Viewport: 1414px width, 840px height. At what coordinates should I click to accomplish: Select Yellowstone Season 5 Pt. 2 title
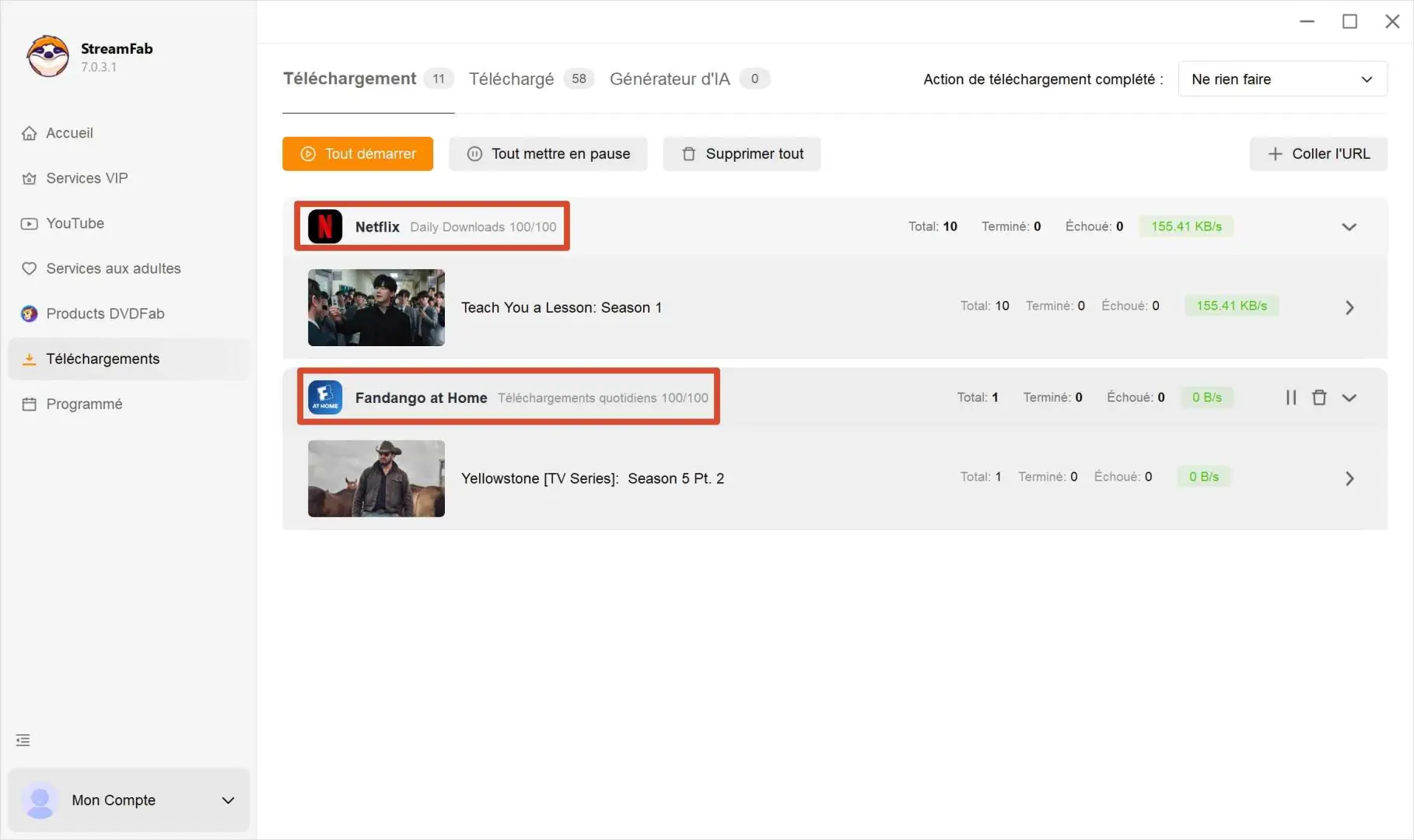(x=593, y=478)
